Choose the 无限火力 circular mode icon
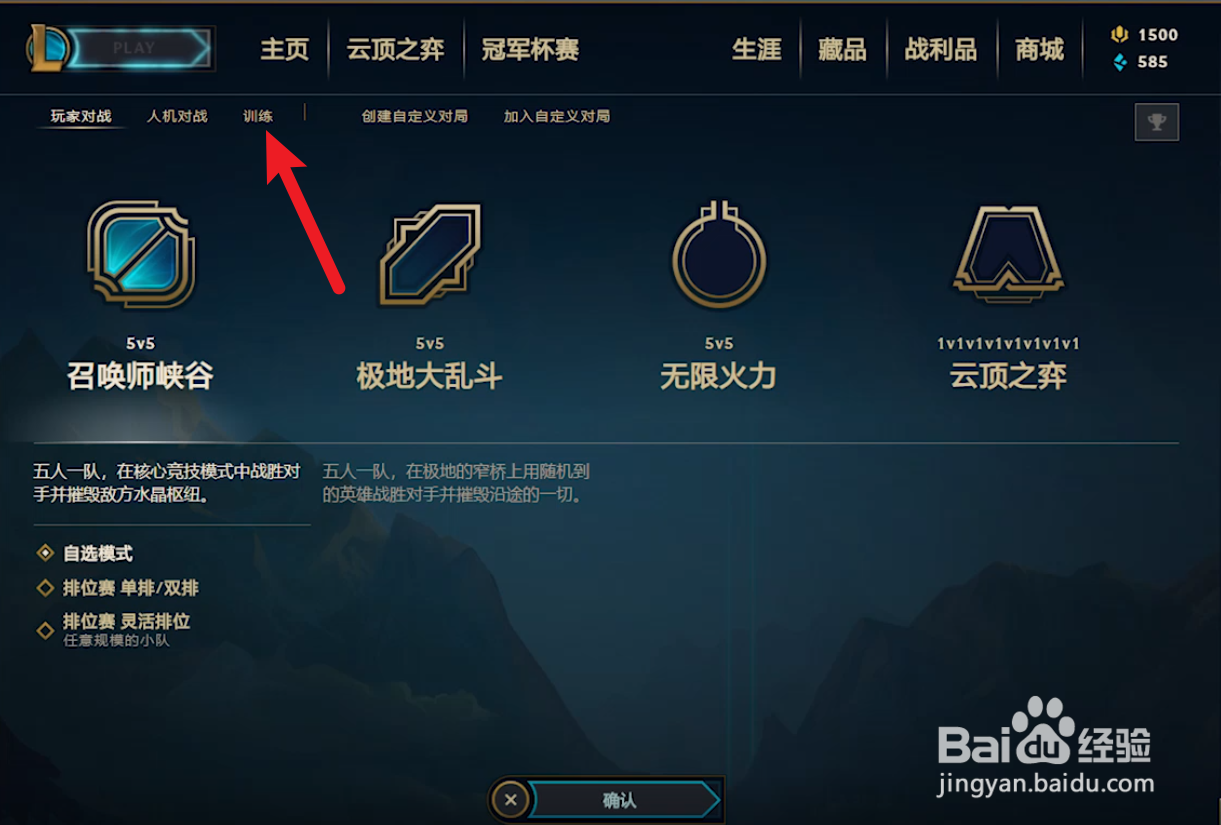Viewport: 1221px width, 825px height. 719,254
